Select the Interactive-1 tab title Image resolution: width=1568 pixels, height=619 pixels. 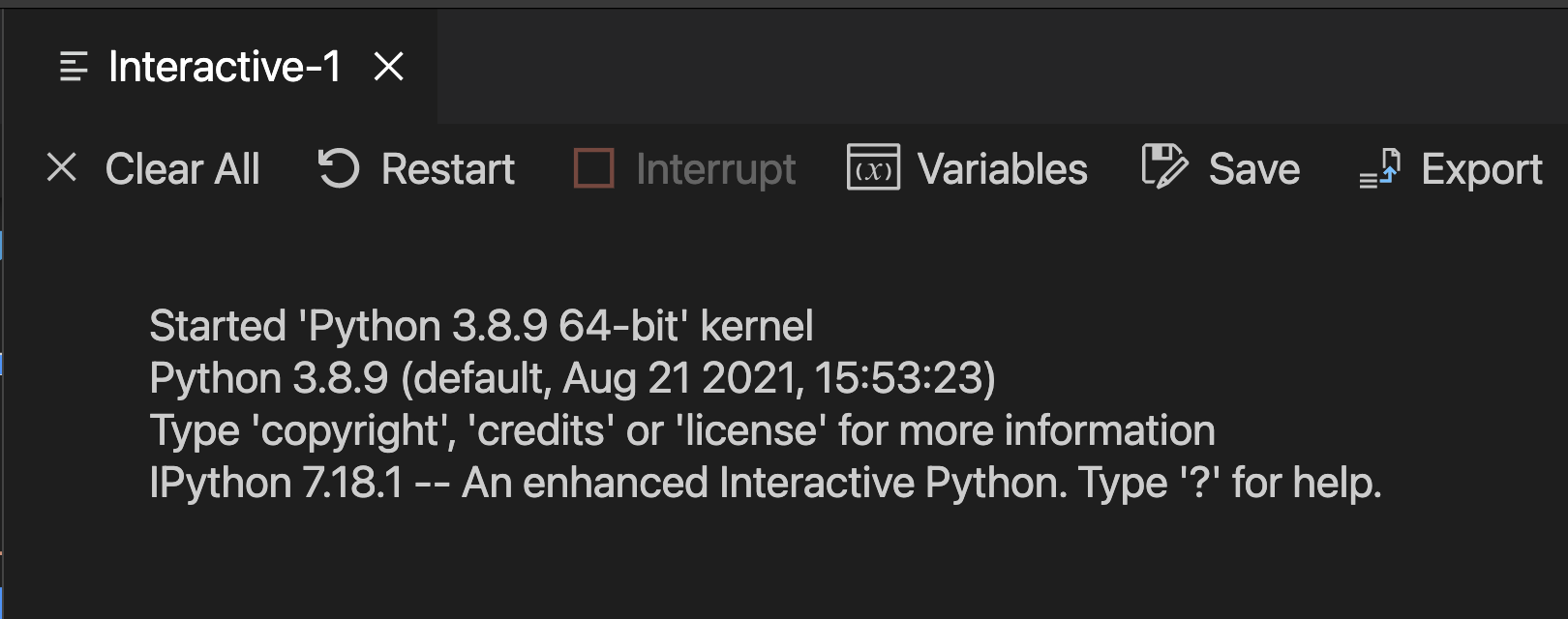(225, 67)
